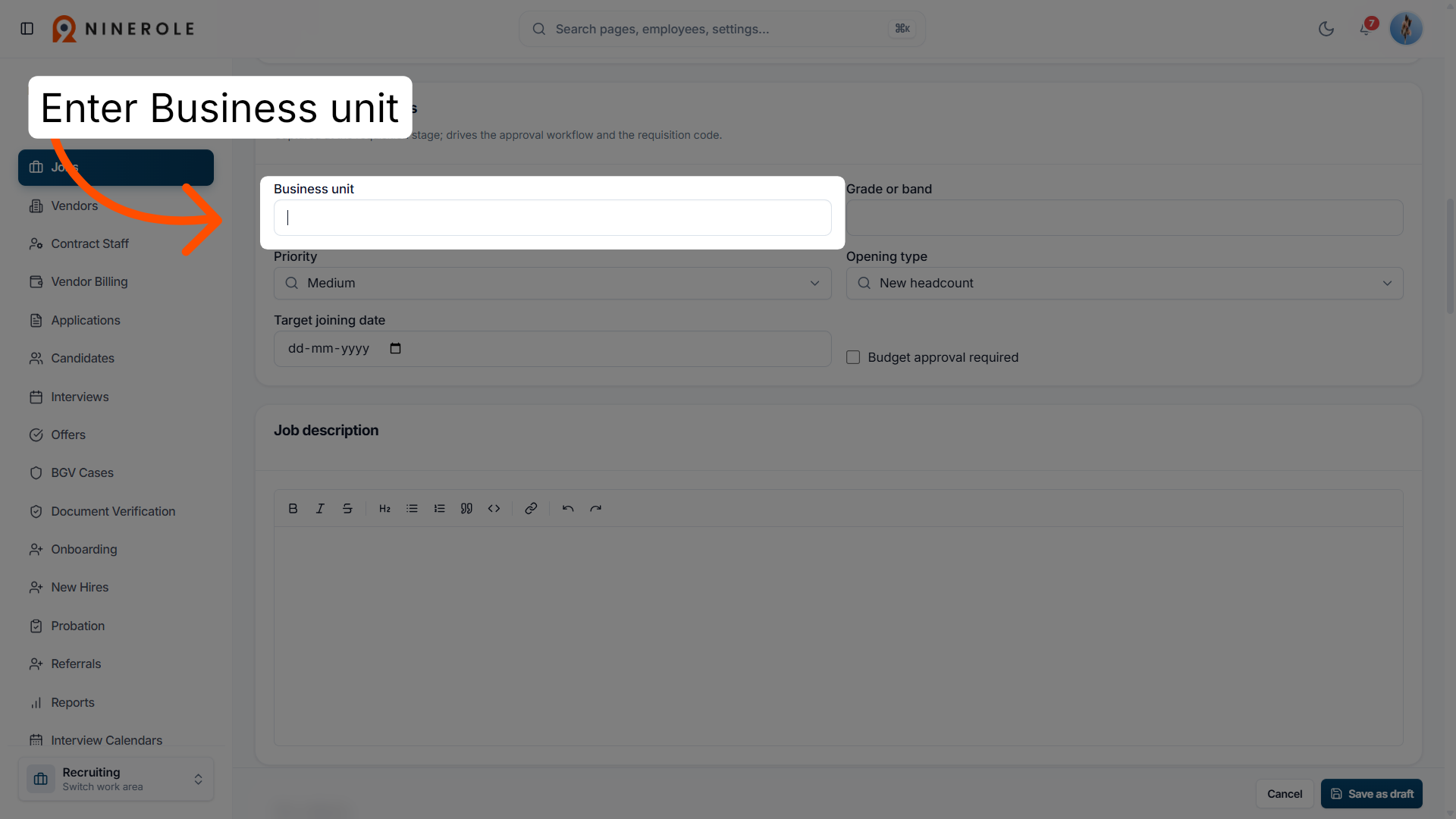Open Onboarding in sidebar
Viewport: 1456px width, 819px height.
click(x=116, y=549)
